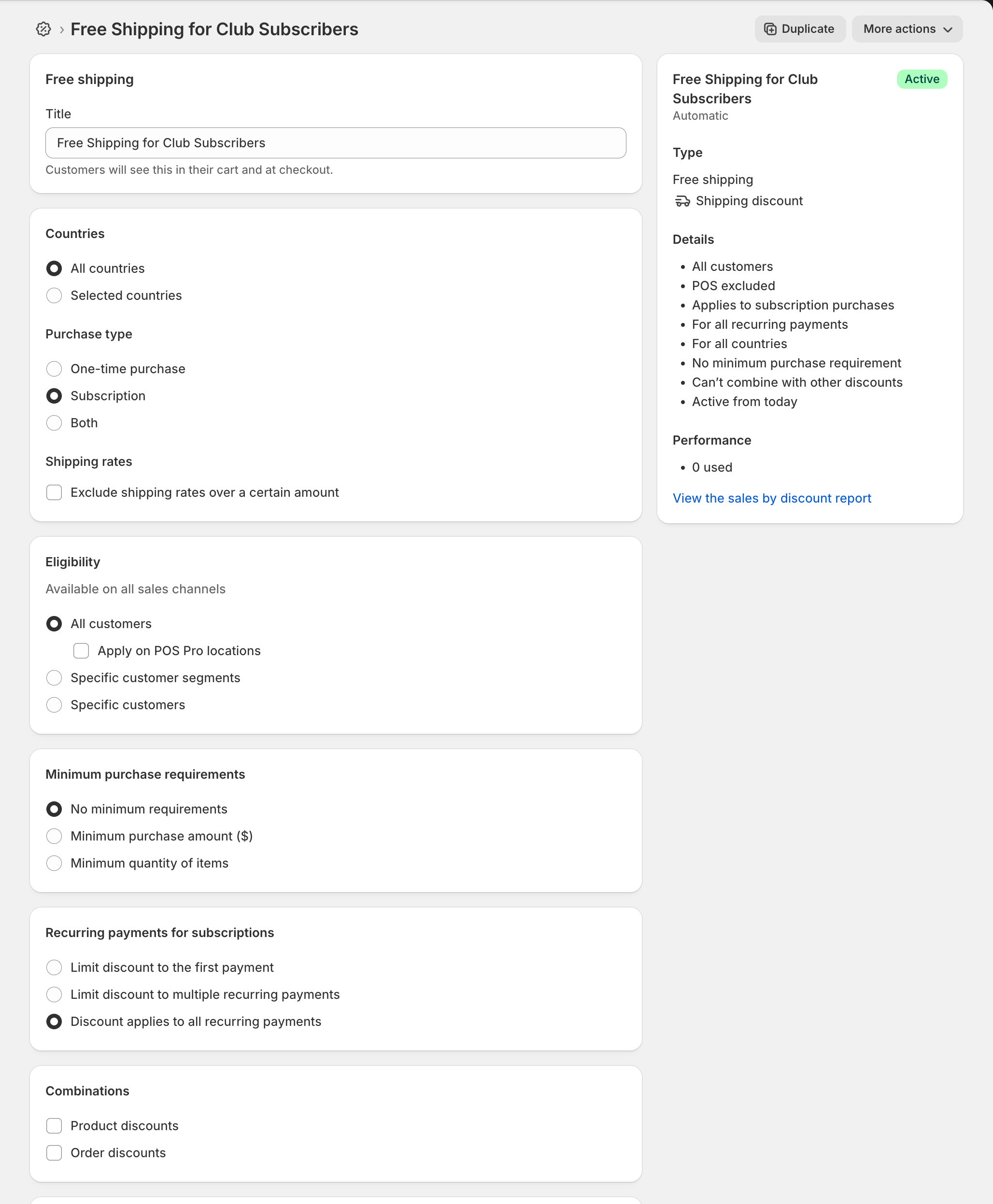Viewport: 993px width, 1204px height.
Task: Select Specific customers eligibility option
Action: tap(55, 705)
